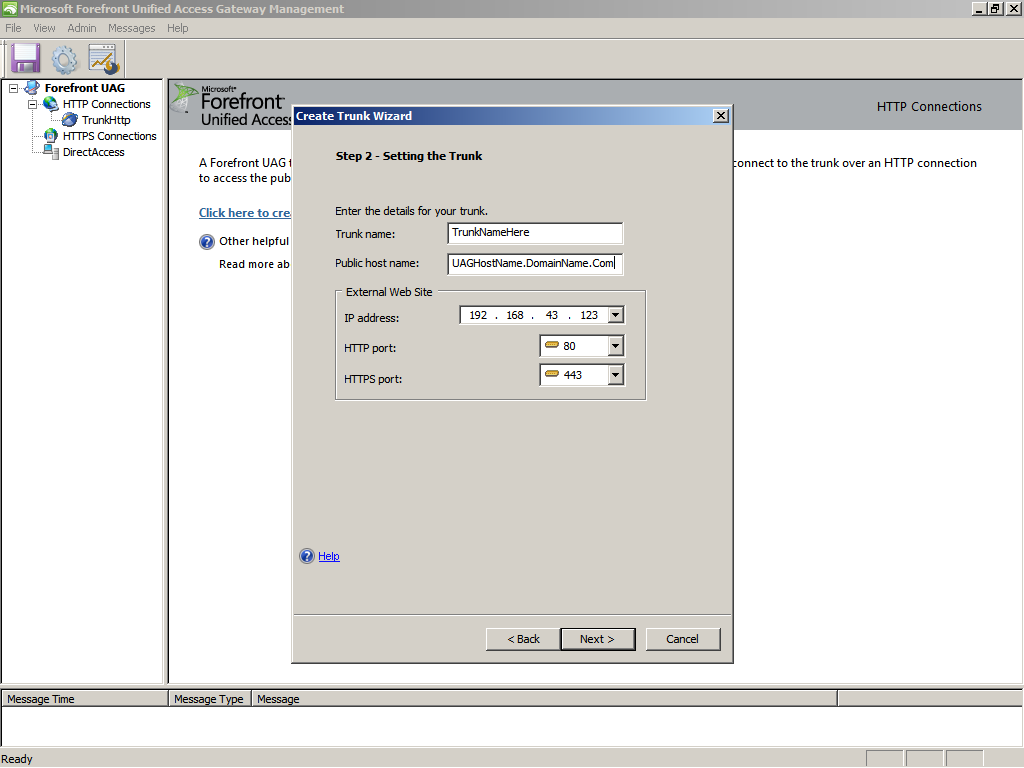This screenshot has width=1024, height=768.
Task: Open the HTTP port dropdown
Action: coord(615,346)
